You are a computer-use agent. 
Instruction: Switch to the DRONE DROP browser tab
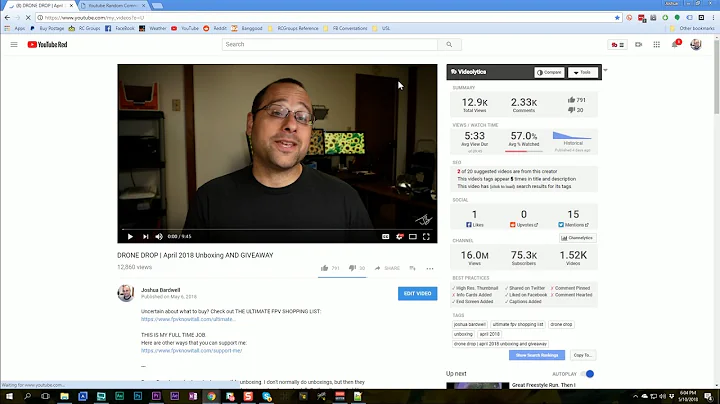(40, 6)
